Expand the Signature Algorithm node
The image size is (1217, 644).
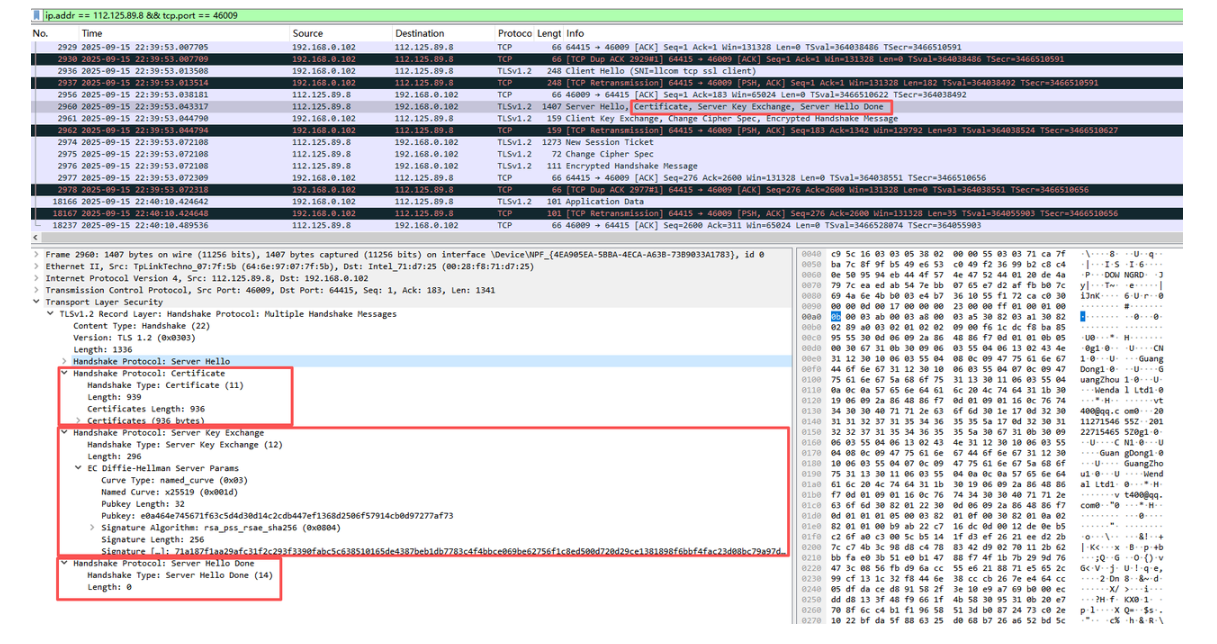click(x=93, y=527)
